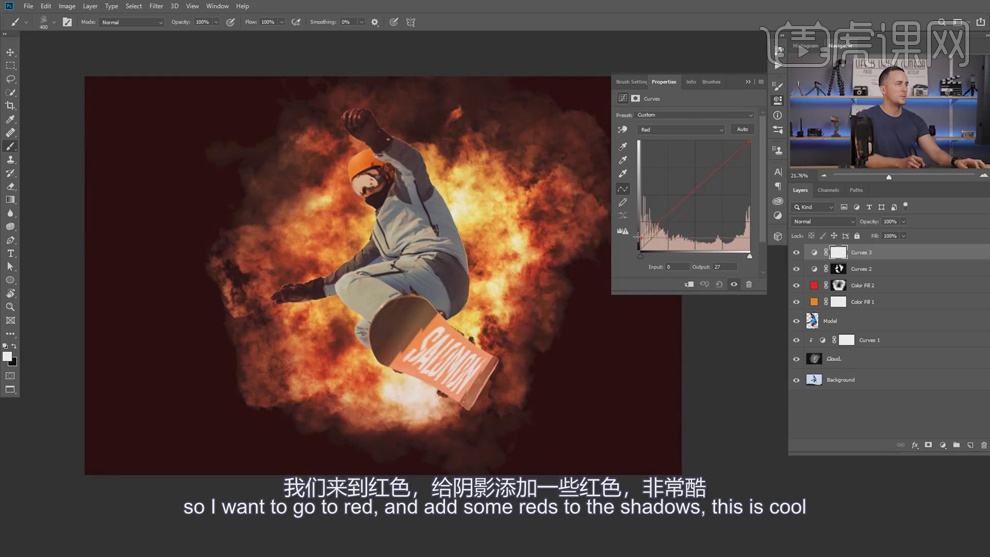This screenshot has width=990, height=557.
Task: Select the Crop tool in the toolbar
Action: [11, 106]
